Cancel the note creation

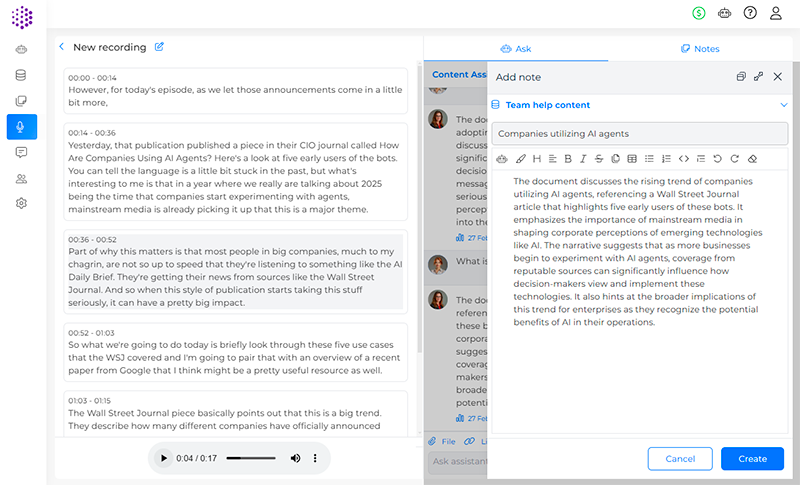pyautogui.click(x=680, y=458)
